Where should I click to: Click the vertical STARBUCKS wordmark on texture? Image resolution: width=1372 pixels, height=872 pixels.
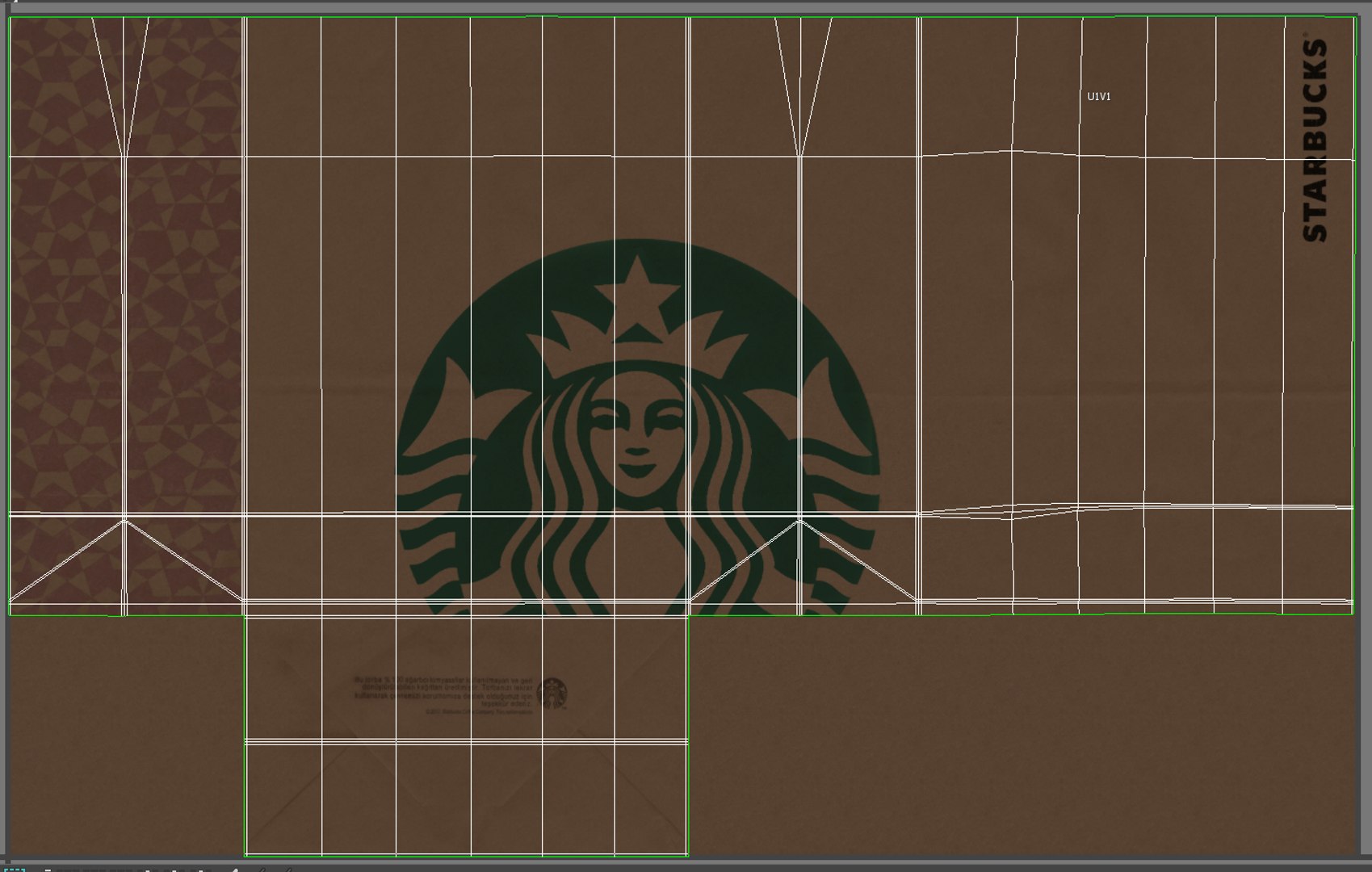1315,139
